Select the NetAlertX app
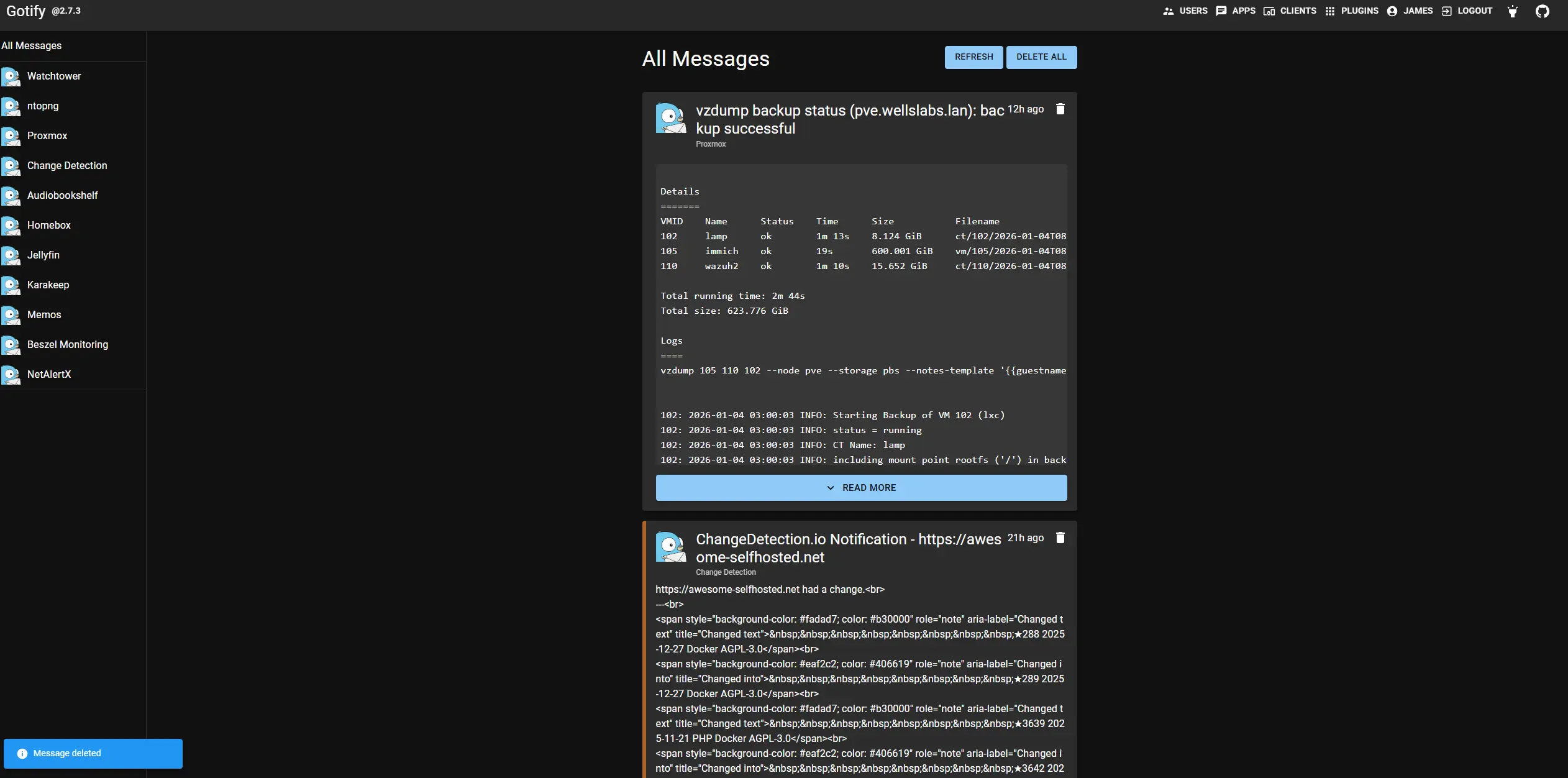This screenshot has height=778, width=1568. [73, 375]
